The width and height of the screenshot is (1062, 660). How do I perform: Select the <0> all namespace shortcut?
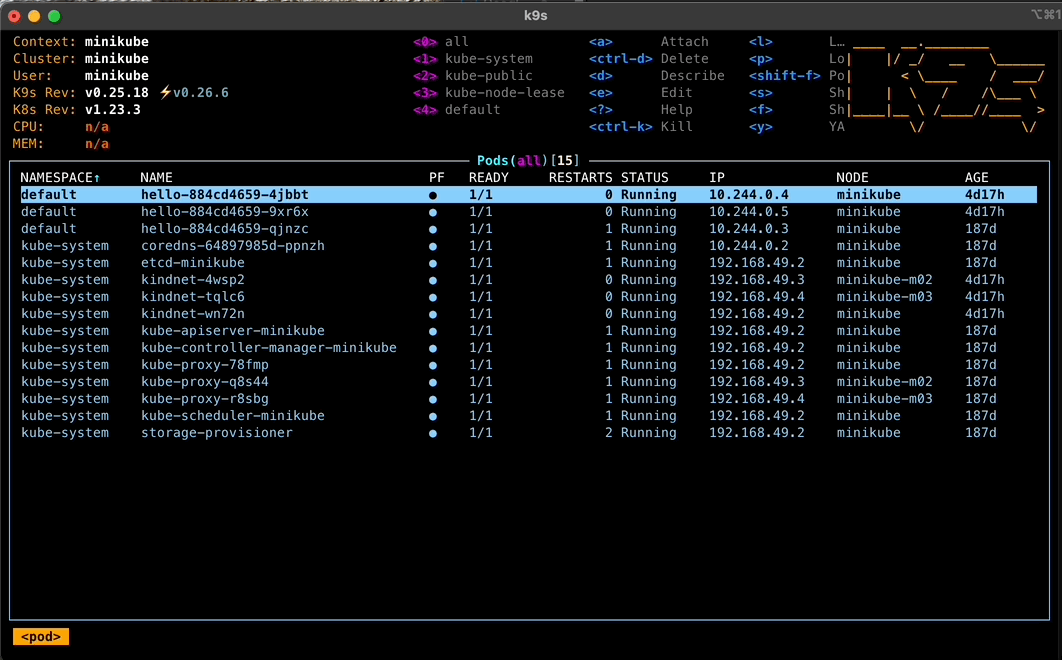click(x=441, y=41)
